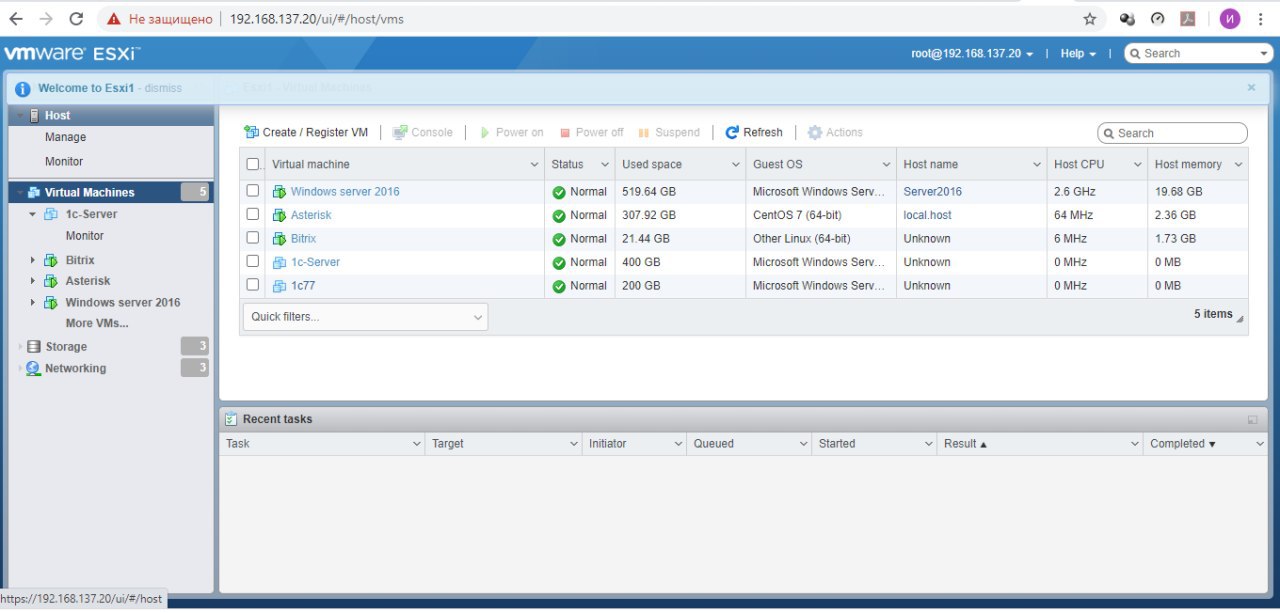
Task: Click the browser back arrow
Action: pos(16,18)
